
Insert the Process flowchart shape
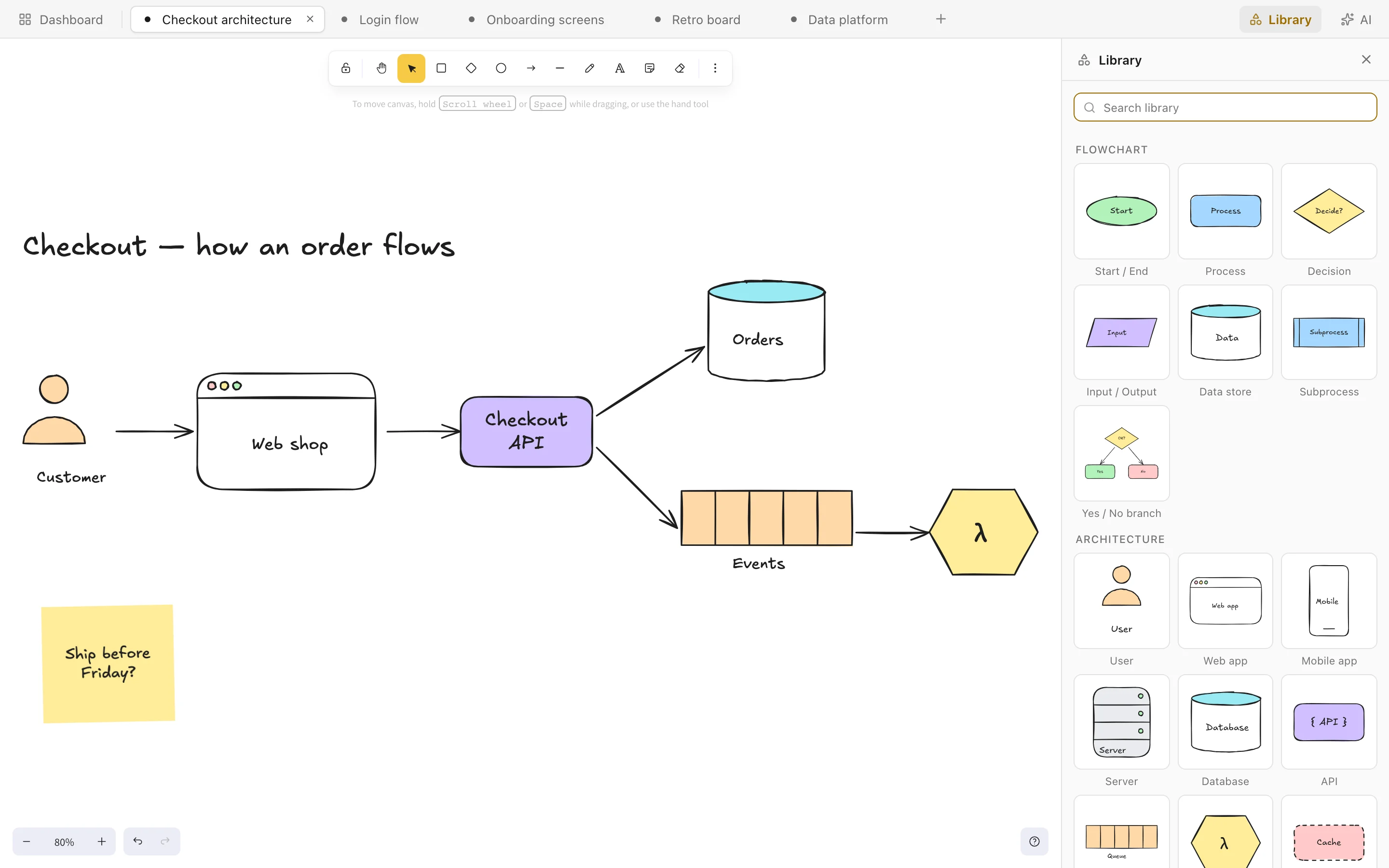point(1225,211)
